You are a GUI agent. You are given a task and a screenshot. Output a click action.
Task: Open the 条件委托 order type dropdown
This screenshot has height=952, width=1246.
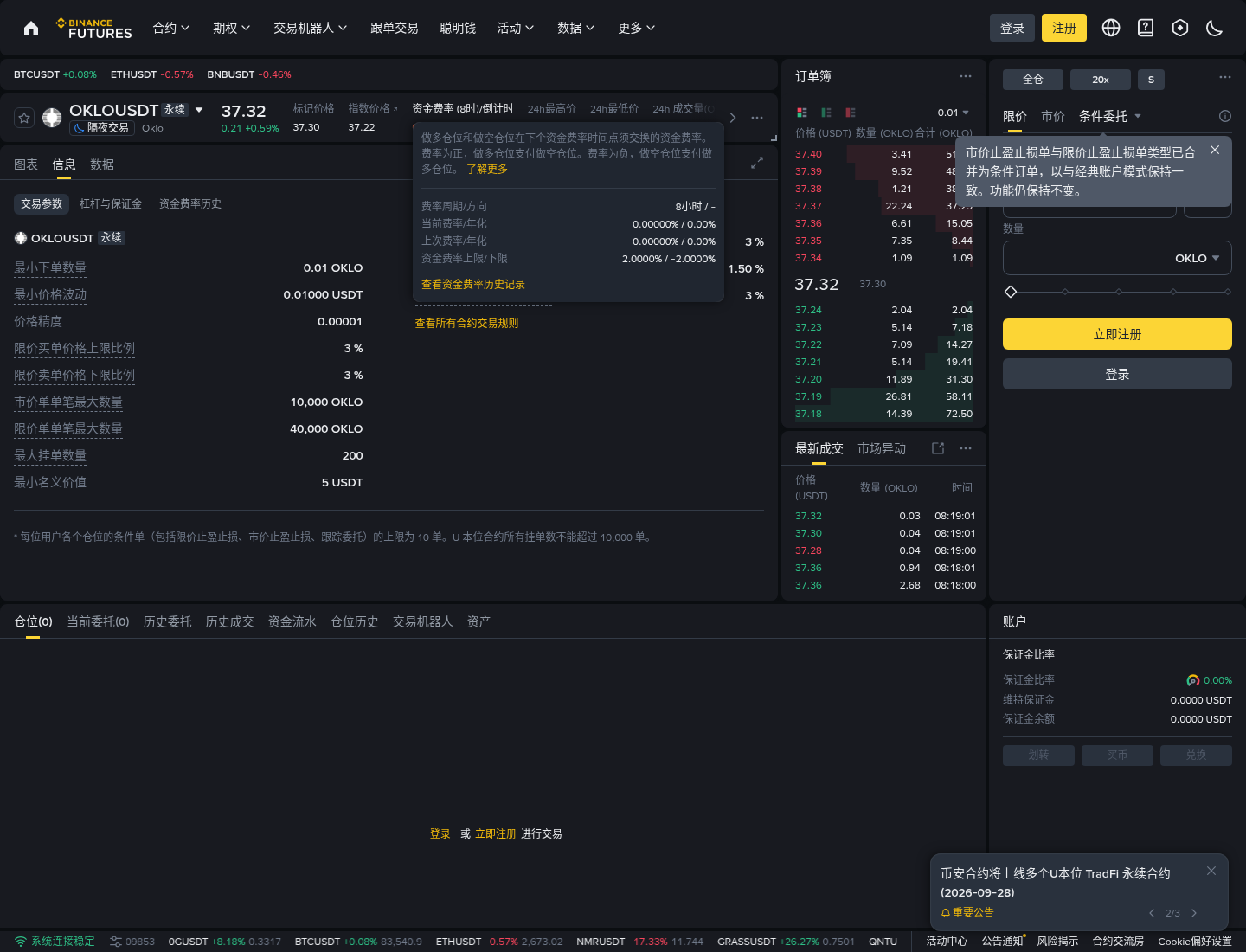pos(1110,116)
